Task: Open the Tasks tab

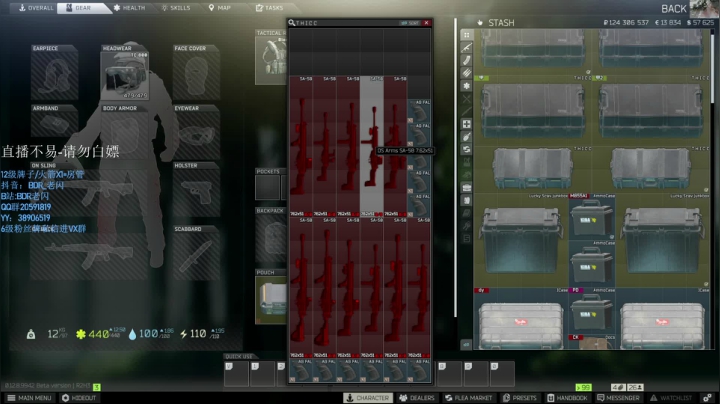Action: tap(270, 8)
